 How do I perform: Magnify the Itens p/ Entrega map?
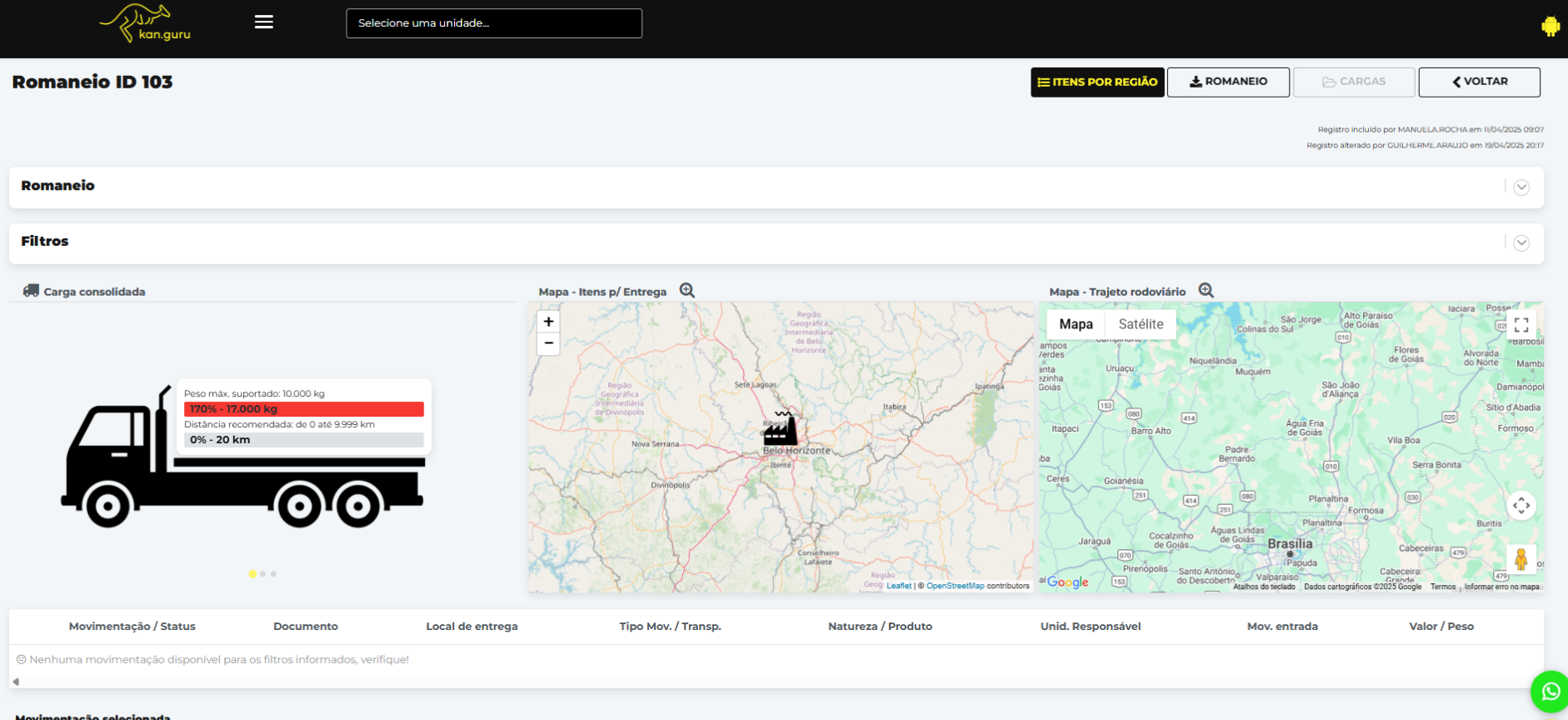(x=687, y=290)
